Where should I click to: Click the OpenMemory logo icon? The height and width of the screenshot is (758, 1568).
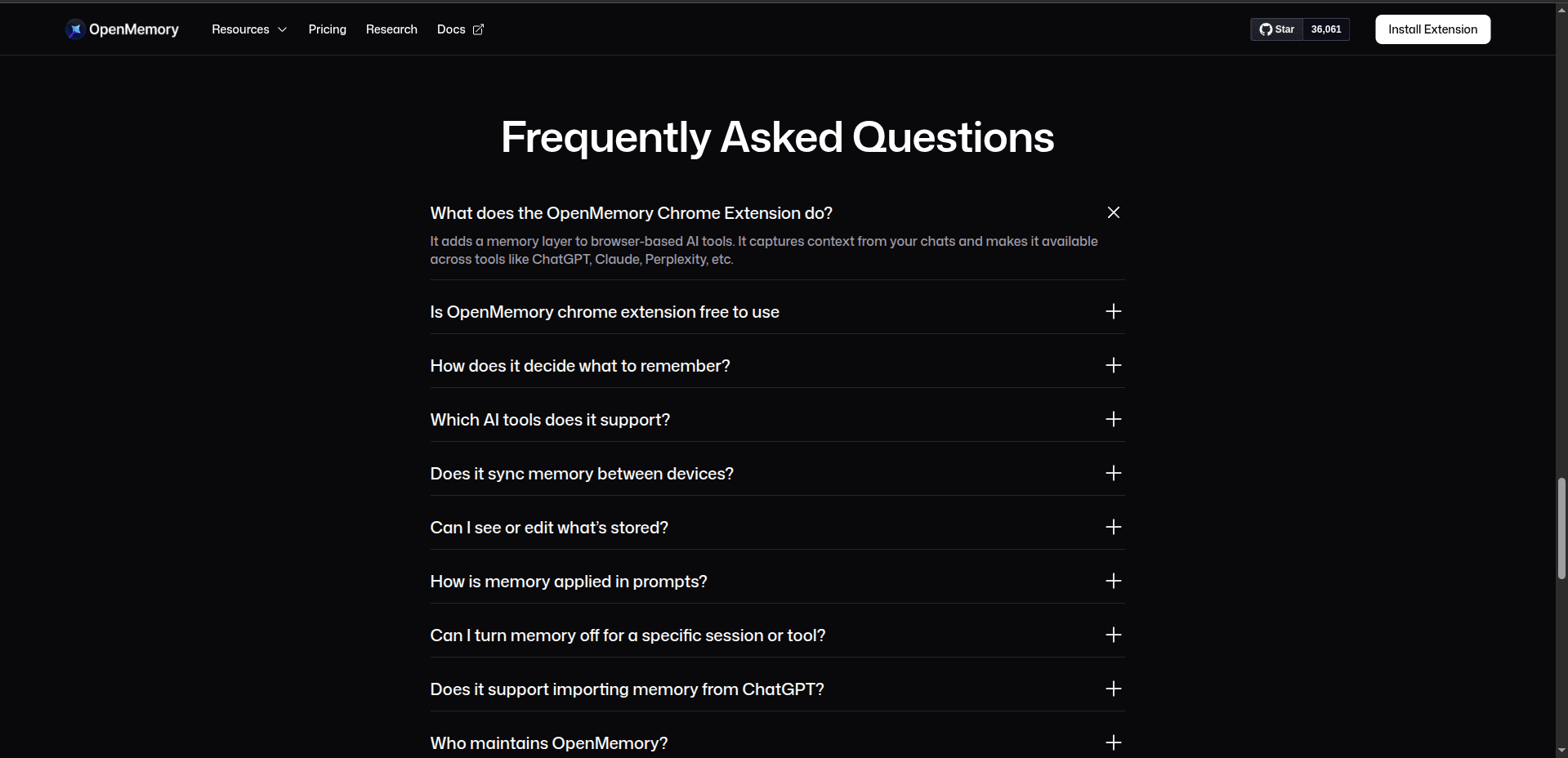75,29
